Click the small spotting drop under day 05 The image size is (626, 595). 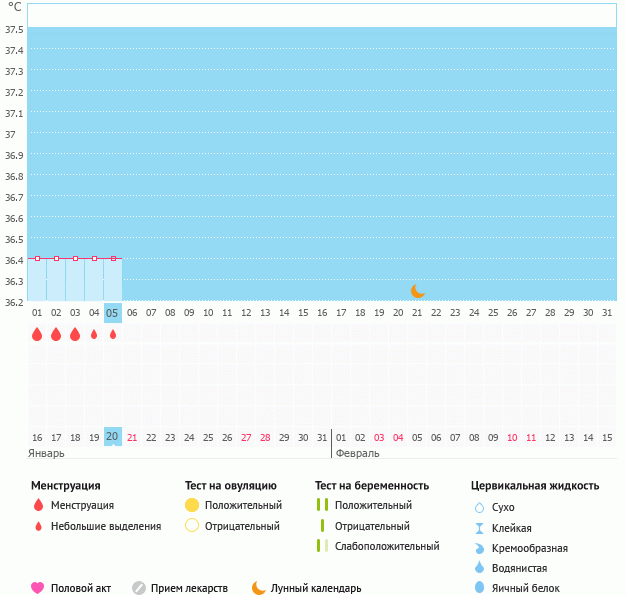click(113, 335)
